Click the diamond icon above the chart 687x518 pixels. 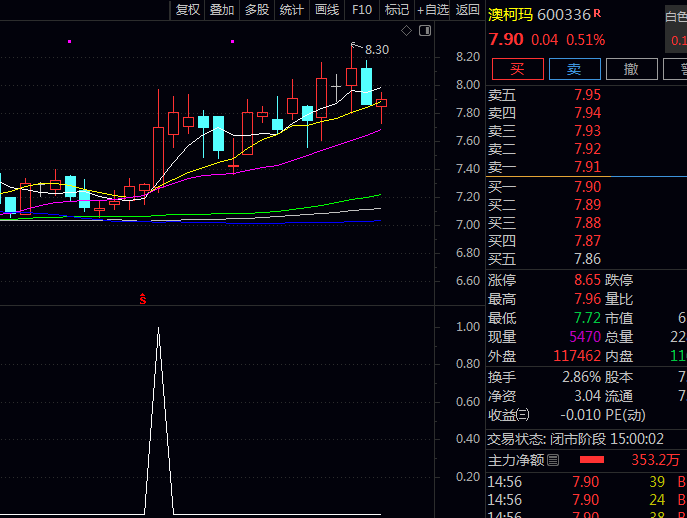point(407,31)
